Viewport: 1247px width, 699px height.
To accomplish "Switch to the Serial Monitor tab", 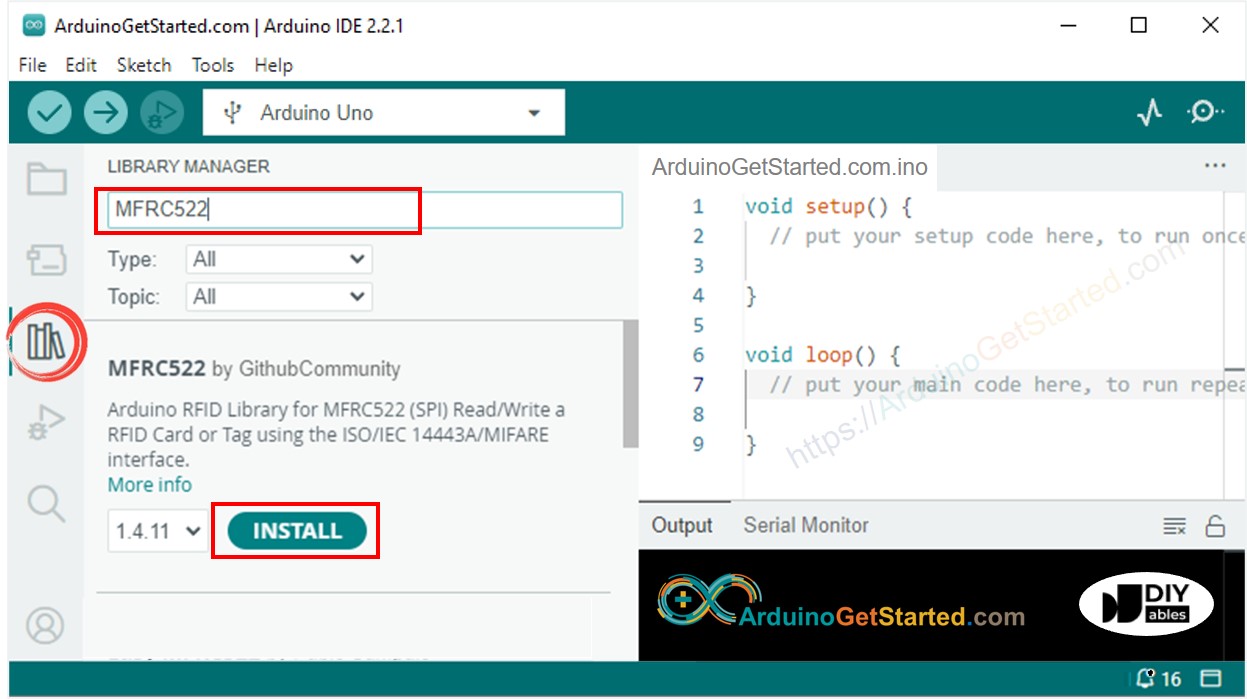I will click(805, 525).
